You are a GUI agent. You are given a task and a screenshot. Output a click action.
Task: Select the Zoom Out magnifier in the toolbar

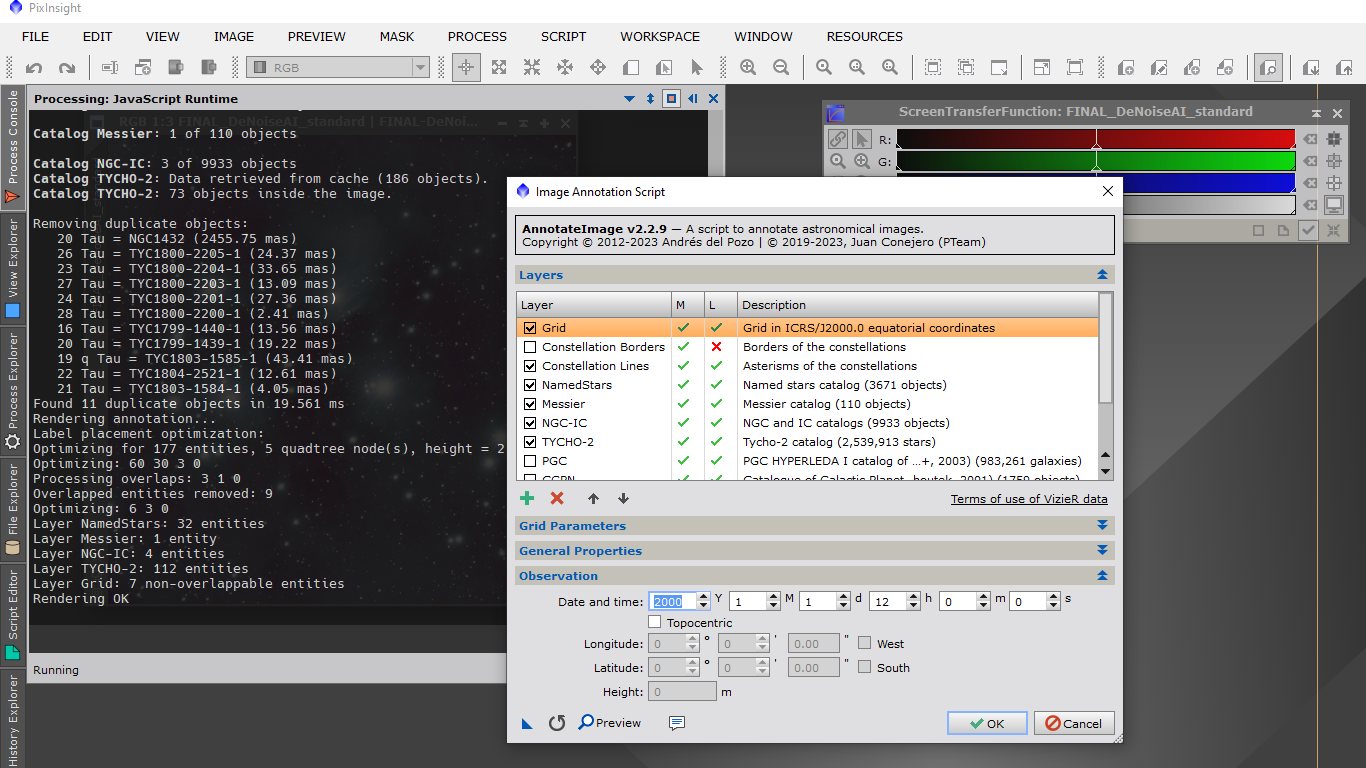(x=781, y=67)
